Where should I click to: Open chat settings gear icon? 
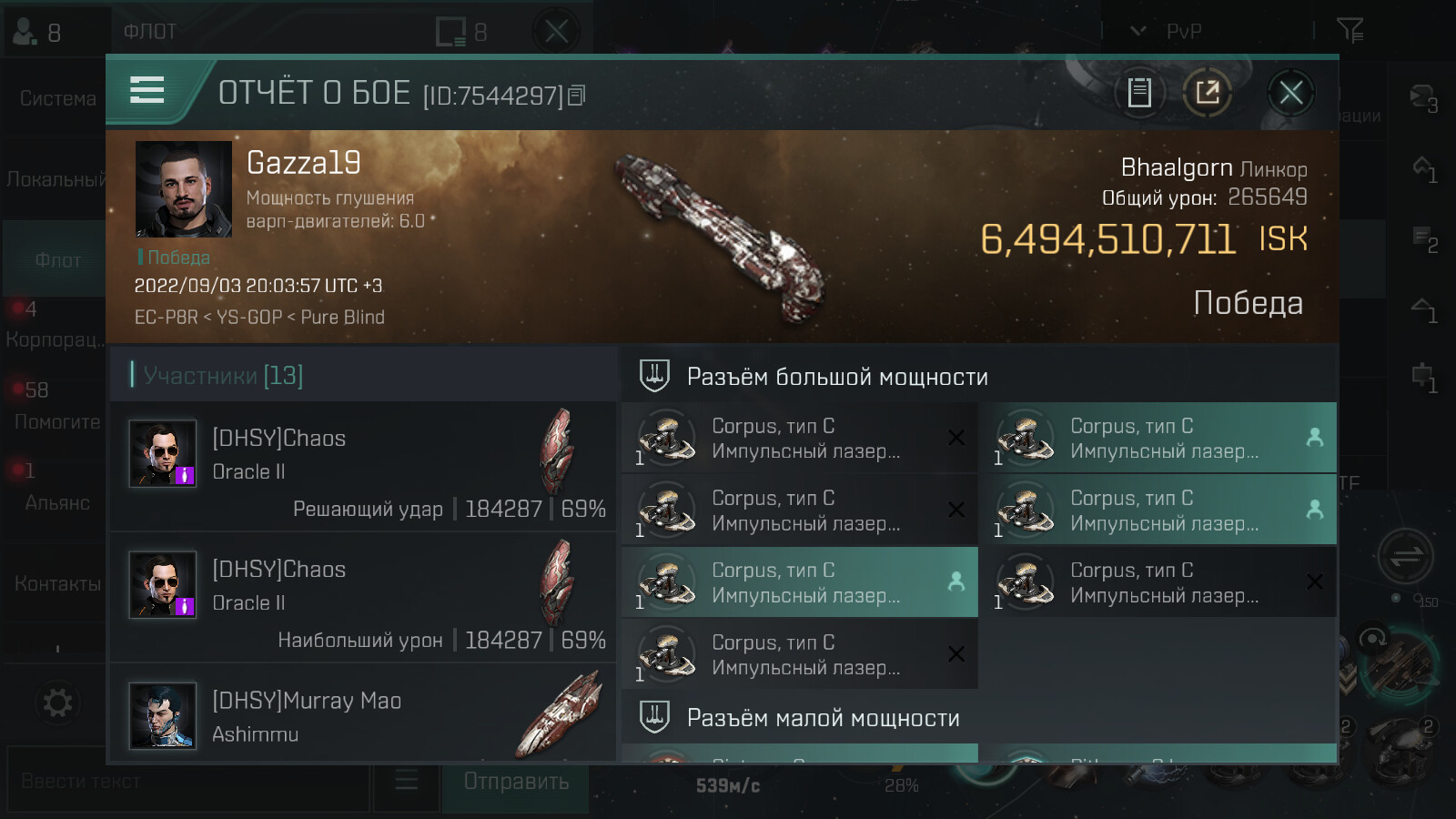pyautogui.click(x=57, y=703)
